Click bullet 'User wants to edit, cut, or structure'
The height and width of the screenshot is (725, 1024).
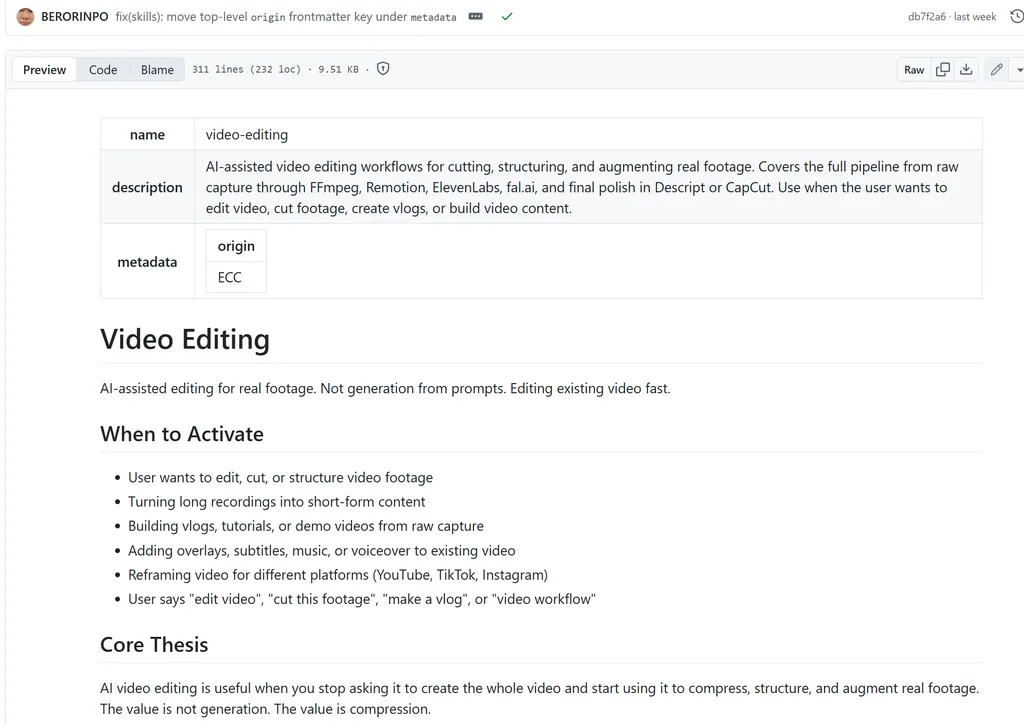[x=280, y=477]
